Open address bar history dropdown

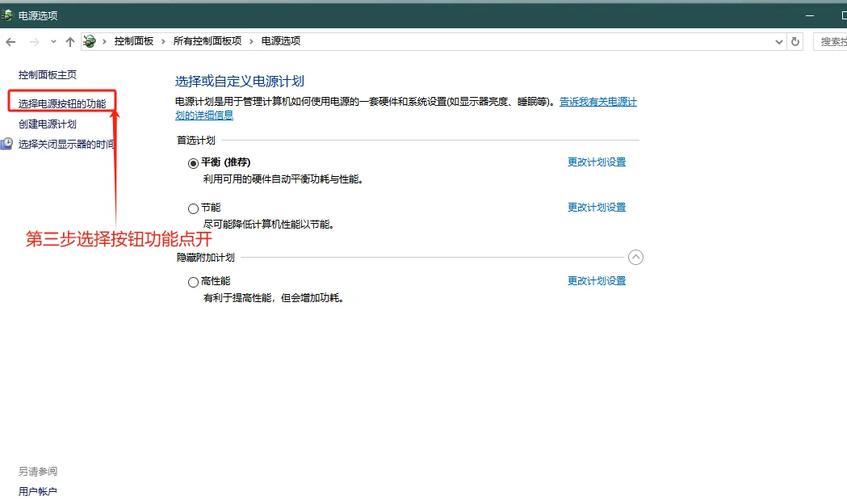point(779,42)
